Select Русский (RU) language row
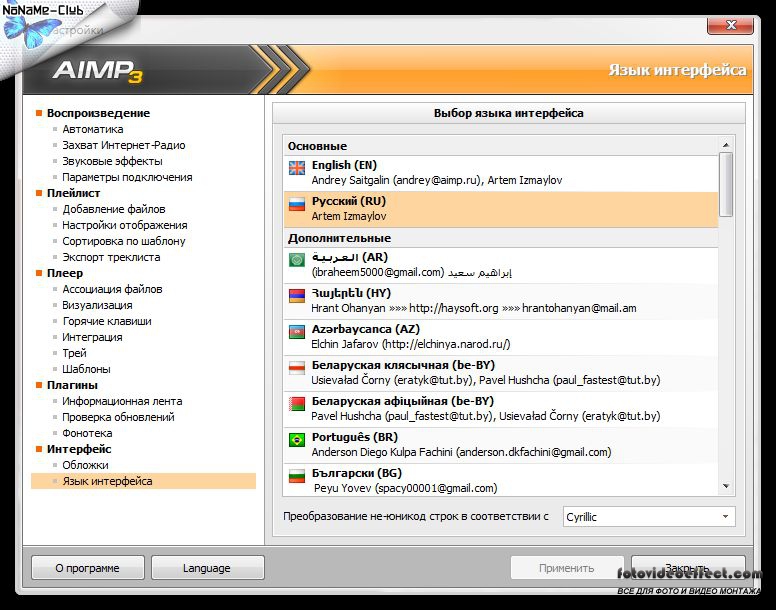 click(501, 210)
